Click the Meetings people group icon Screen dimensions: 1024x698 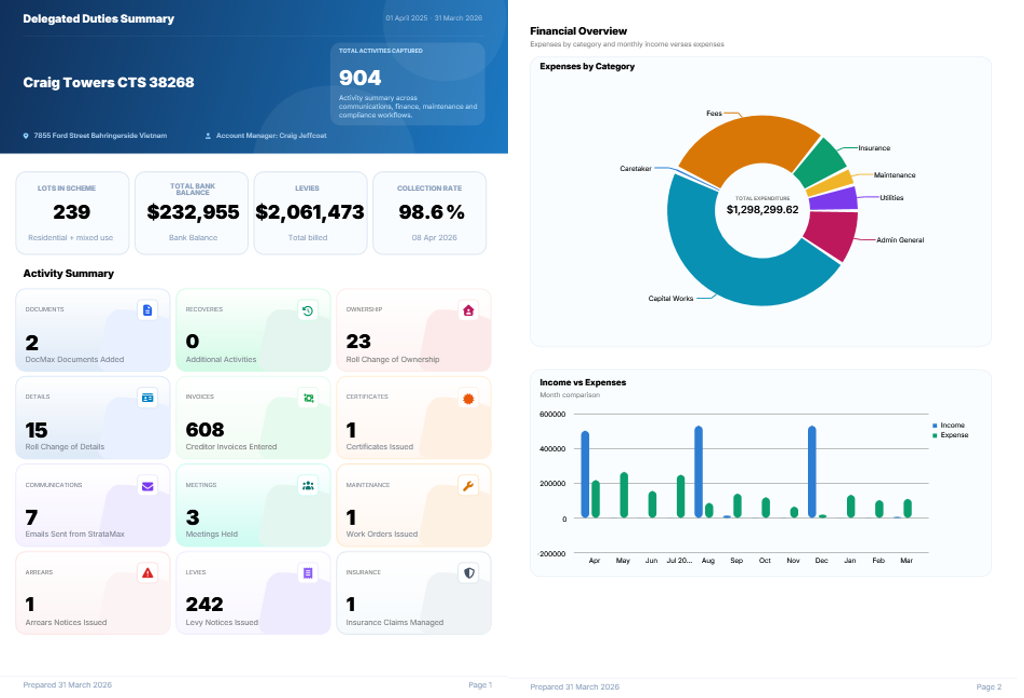pos(308,486)
